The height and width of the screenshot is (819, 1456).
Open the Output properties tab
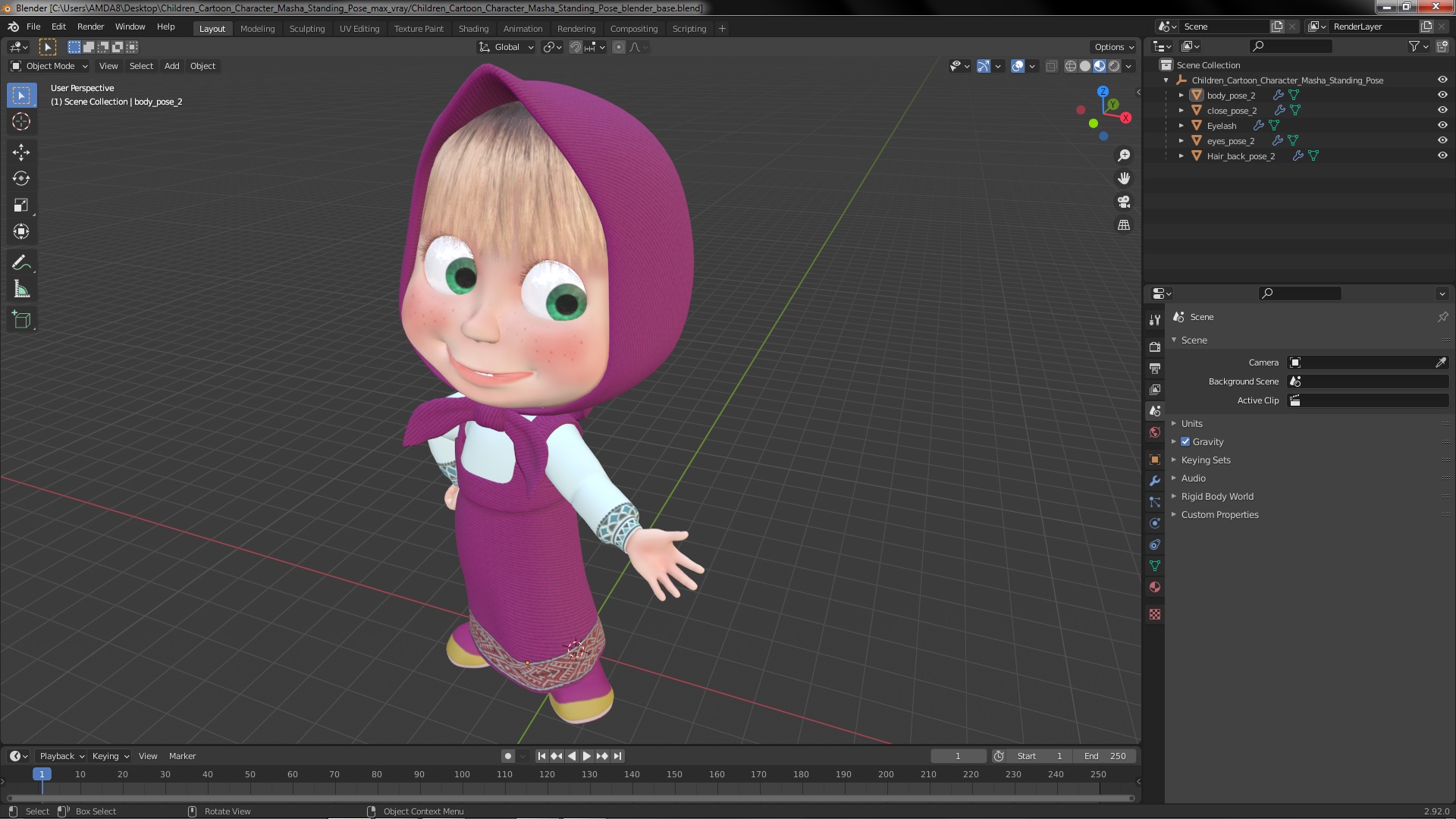pyautogui.click(x=1155, y=368)
